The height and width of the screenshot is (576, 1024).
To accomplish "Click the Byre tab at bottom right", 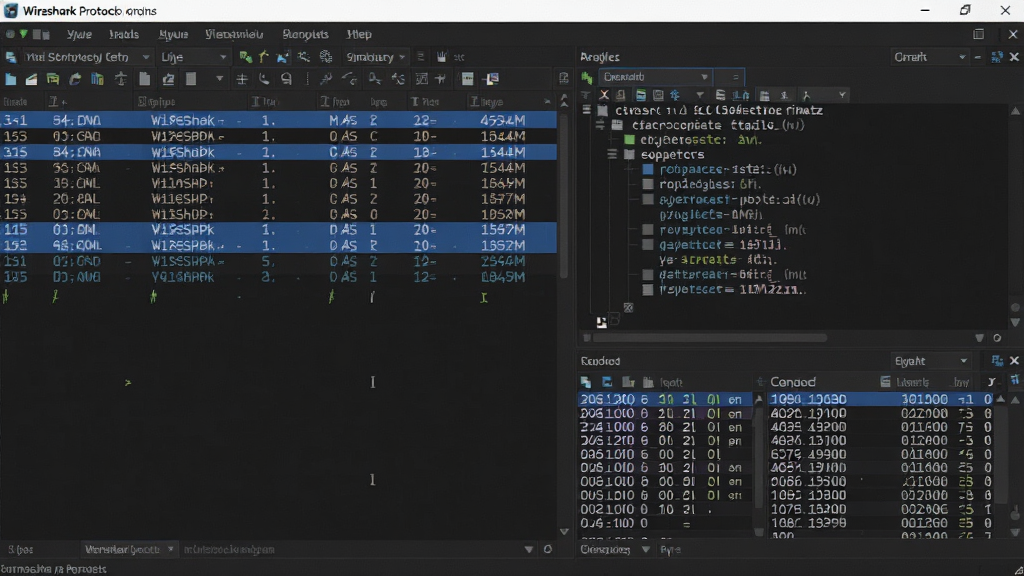I will click(x=670, y=550).
